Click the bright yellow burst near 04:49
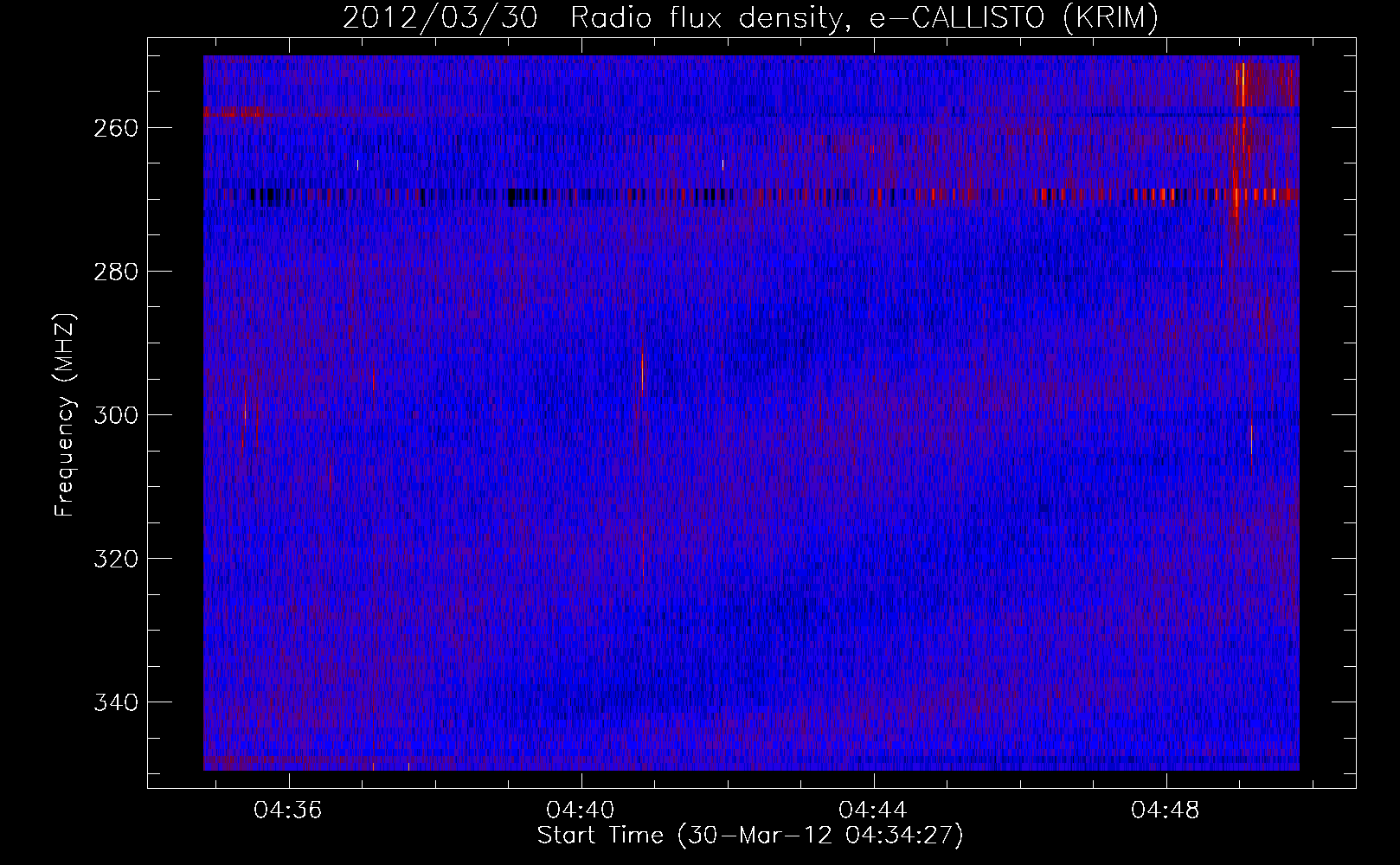 1243,85
